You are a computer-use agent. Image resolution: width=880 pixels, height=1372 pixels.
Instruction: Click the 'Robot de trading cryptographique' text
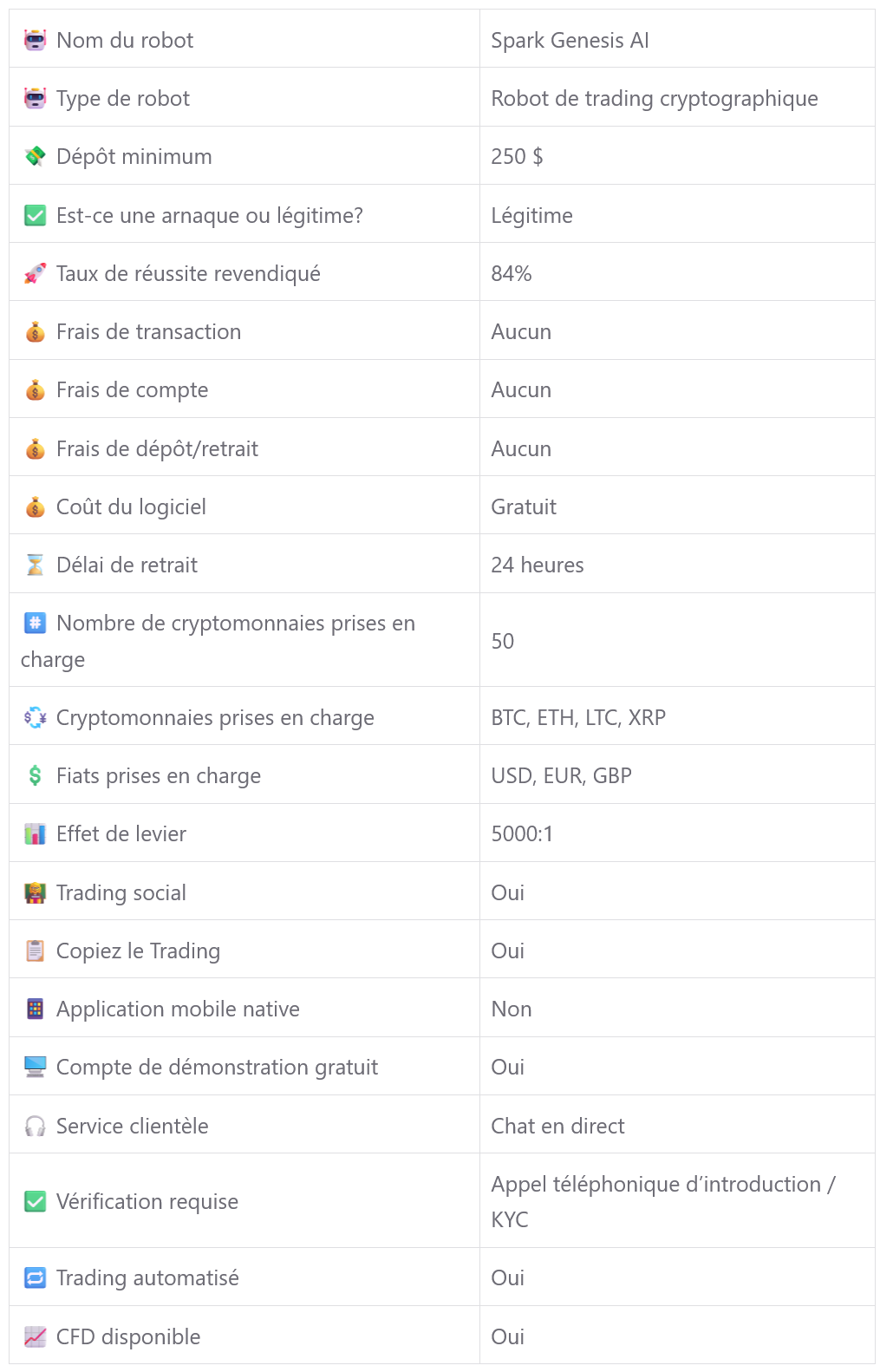click(x=654, y=99)
